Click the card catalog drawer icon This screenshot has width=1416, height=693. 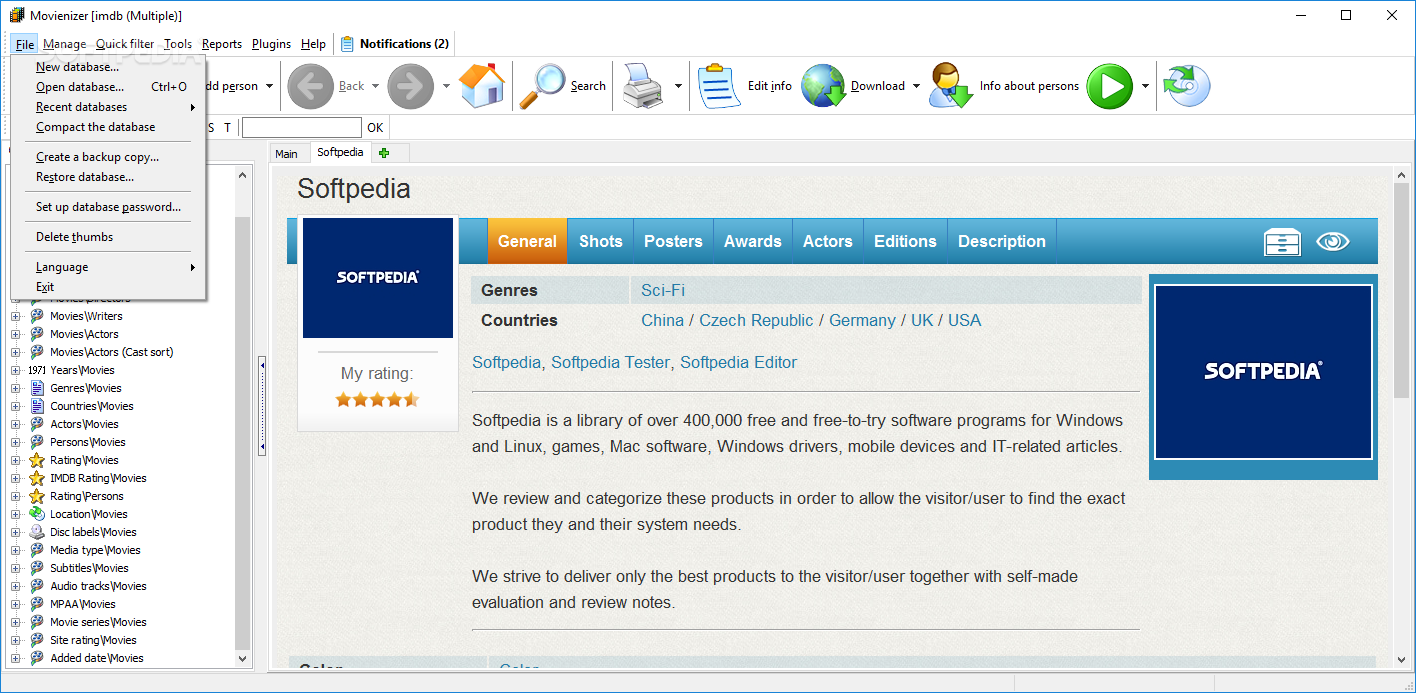tap(1282, 242)
